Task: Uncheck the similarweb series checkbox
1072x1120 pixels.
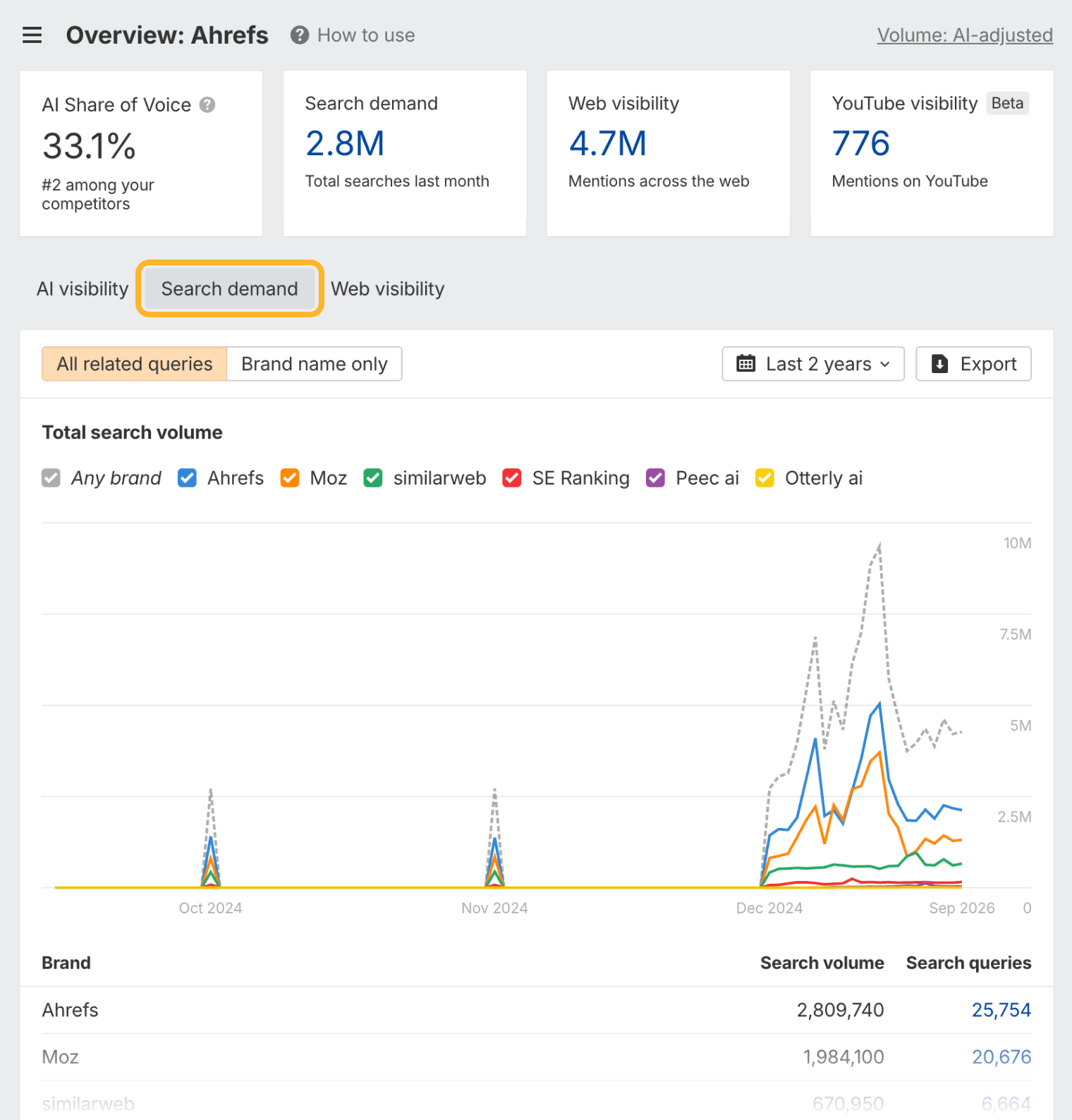Action: coord(373,478)
